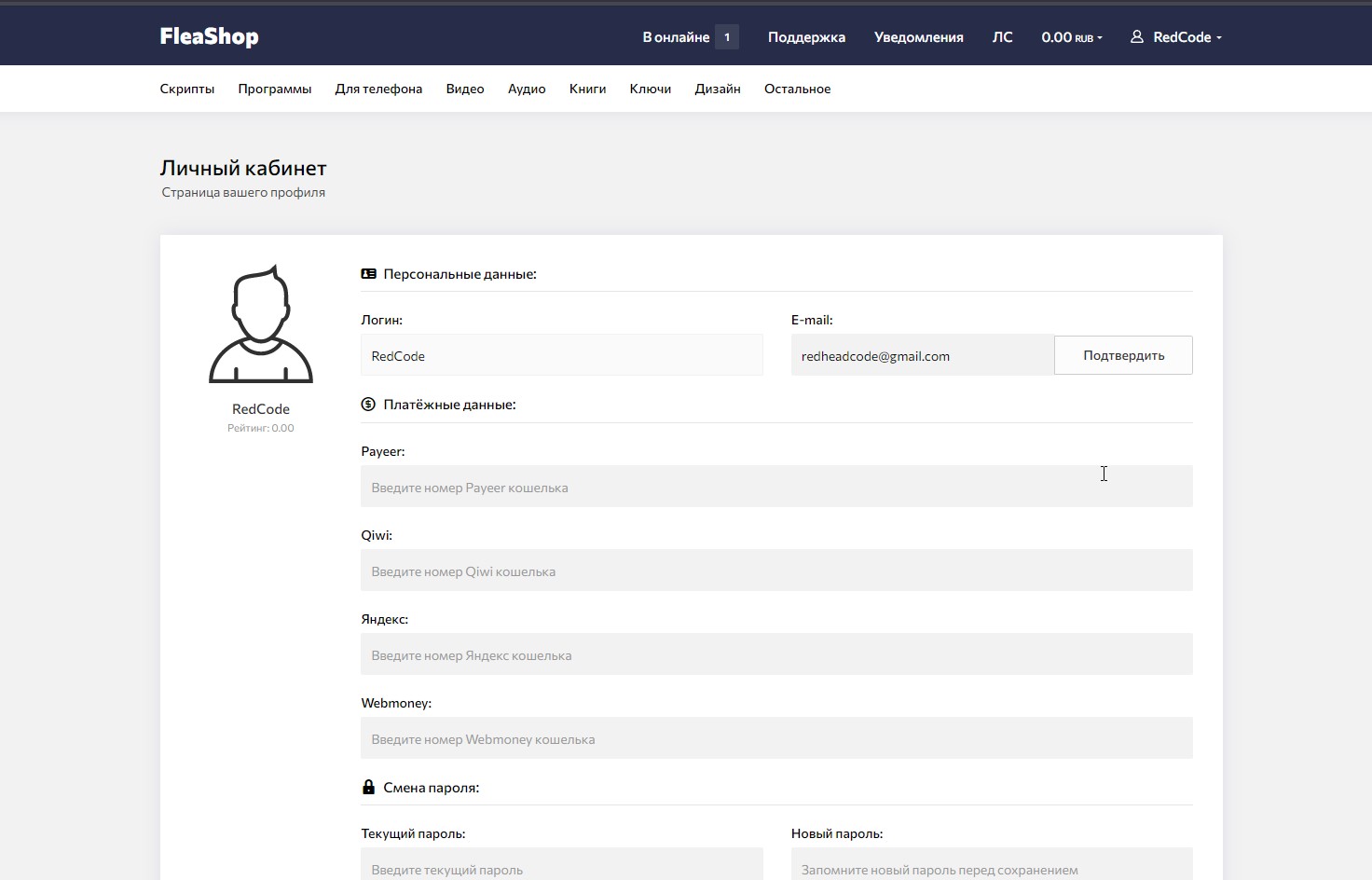
Task: Click the FleaShop logo
Action: pos(209,36)
